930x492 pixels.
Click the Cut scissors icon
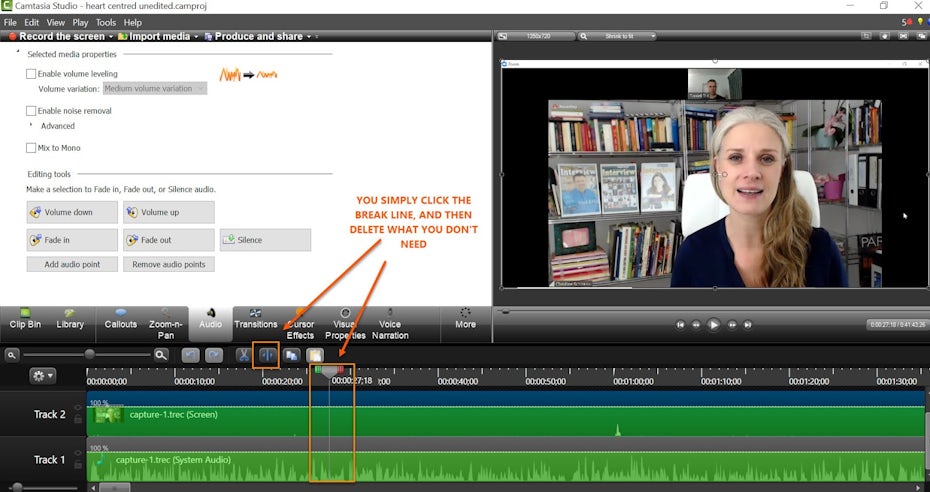click(x=243, y=354)
